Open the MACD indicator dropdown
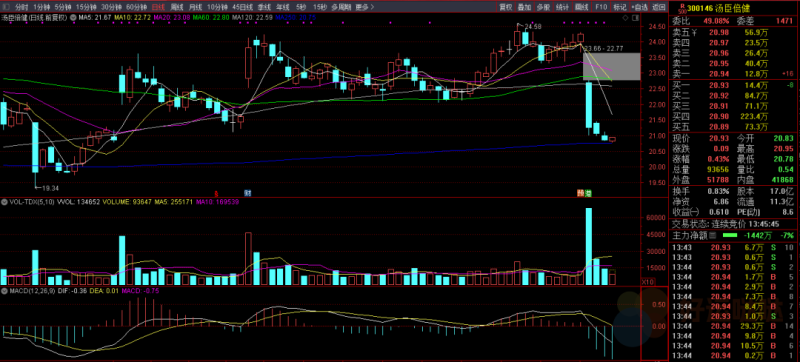800x362 pixels. point(4,291)
